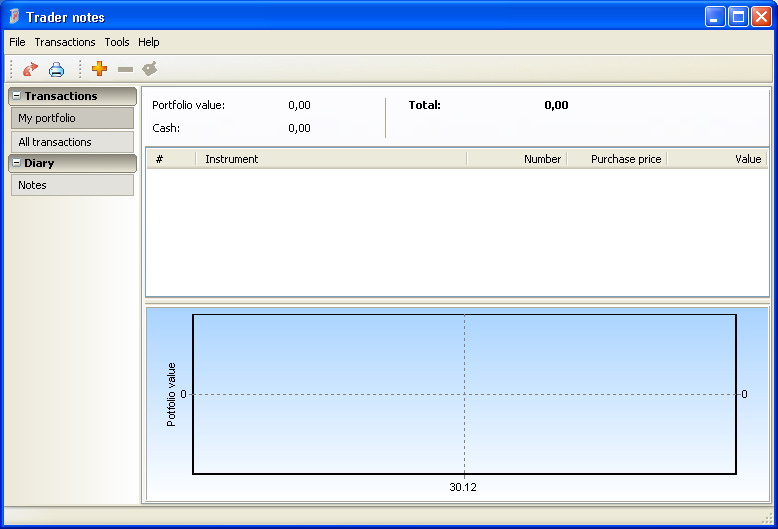
Task: Open the Transactions menu
Action: pos(65,42)
